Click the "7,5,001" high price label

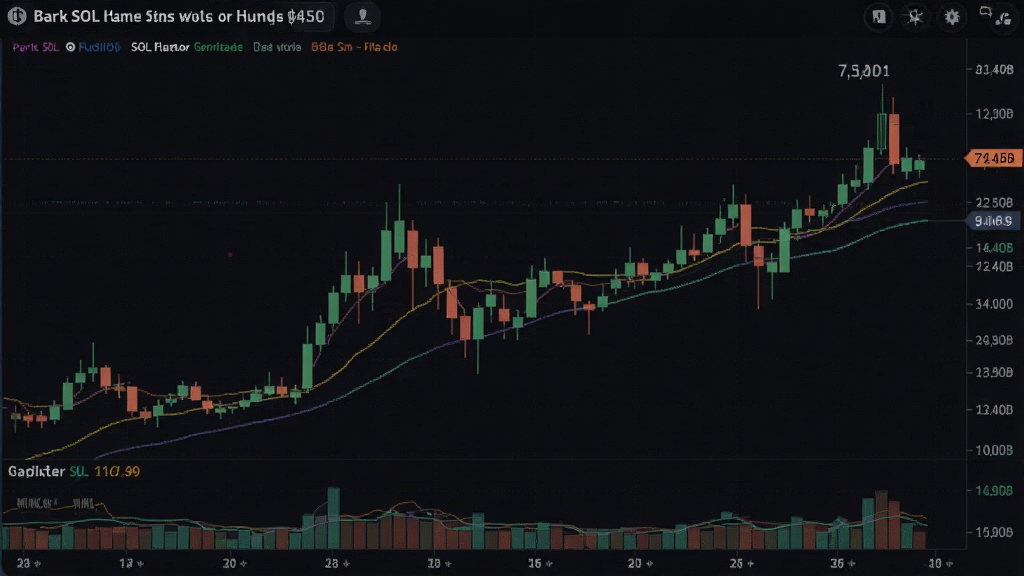[x=863, y=71]
